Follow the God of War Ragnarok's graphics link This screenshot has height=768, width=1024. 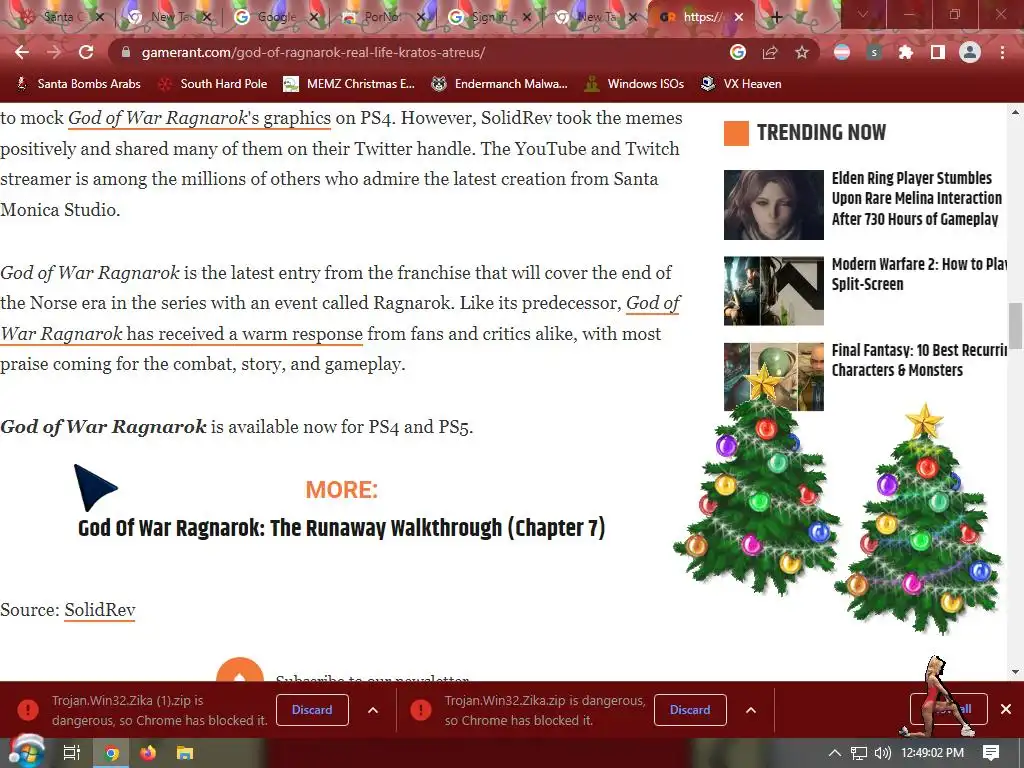tap(199, 118)
